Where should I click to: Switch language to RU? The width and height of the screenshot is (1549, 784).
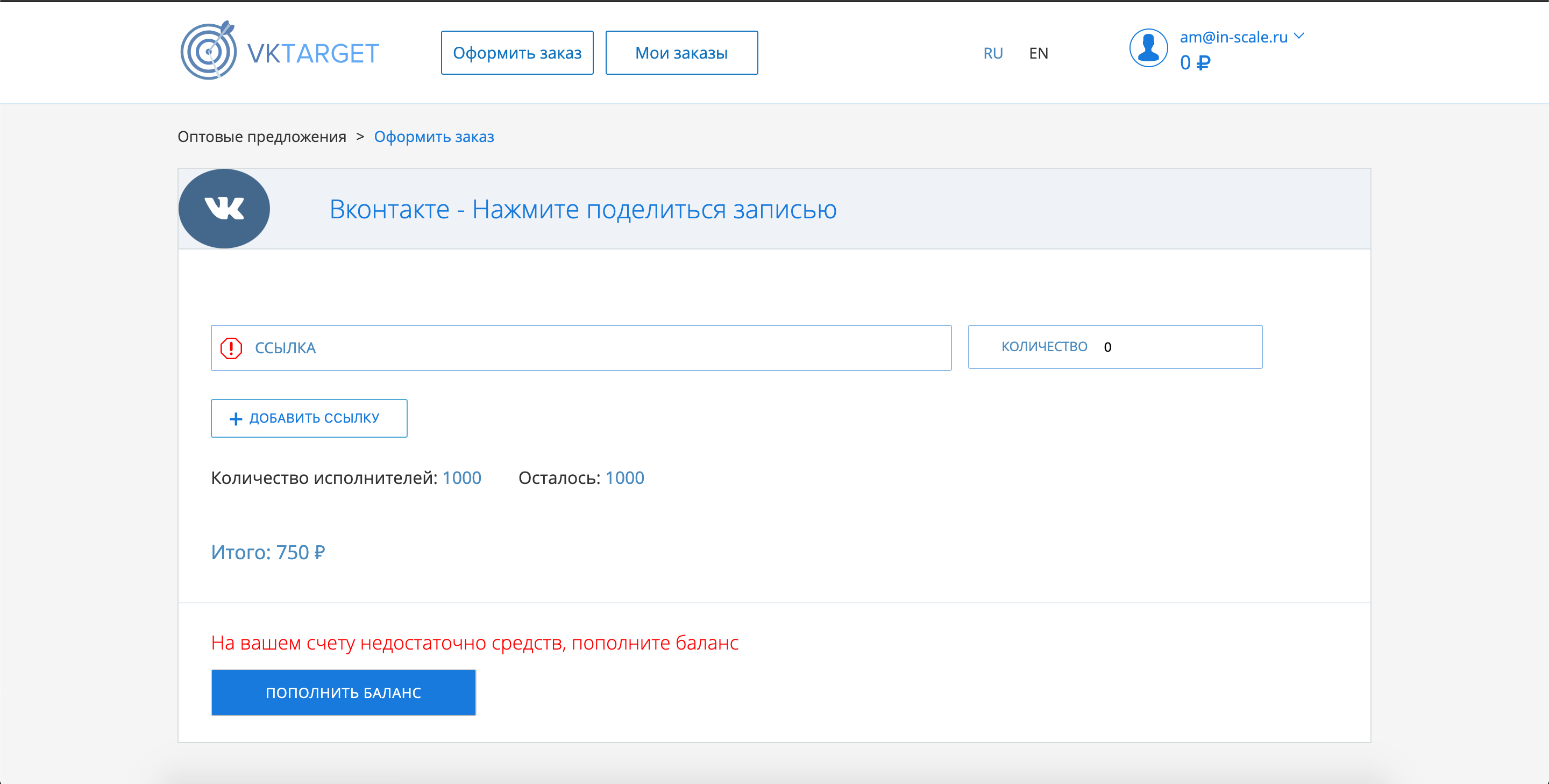pos(993,54)
